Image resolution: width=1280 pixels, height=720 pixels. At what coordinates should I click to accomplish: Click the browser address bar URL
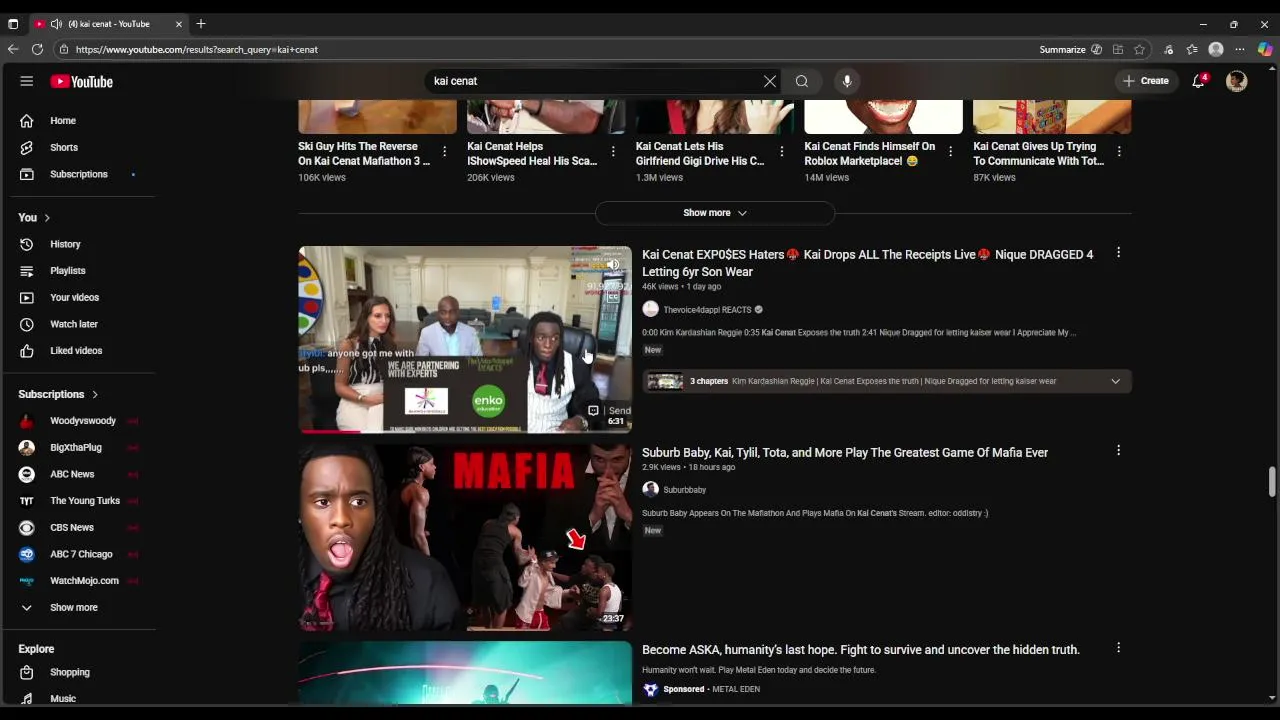(x=197, y=49)
